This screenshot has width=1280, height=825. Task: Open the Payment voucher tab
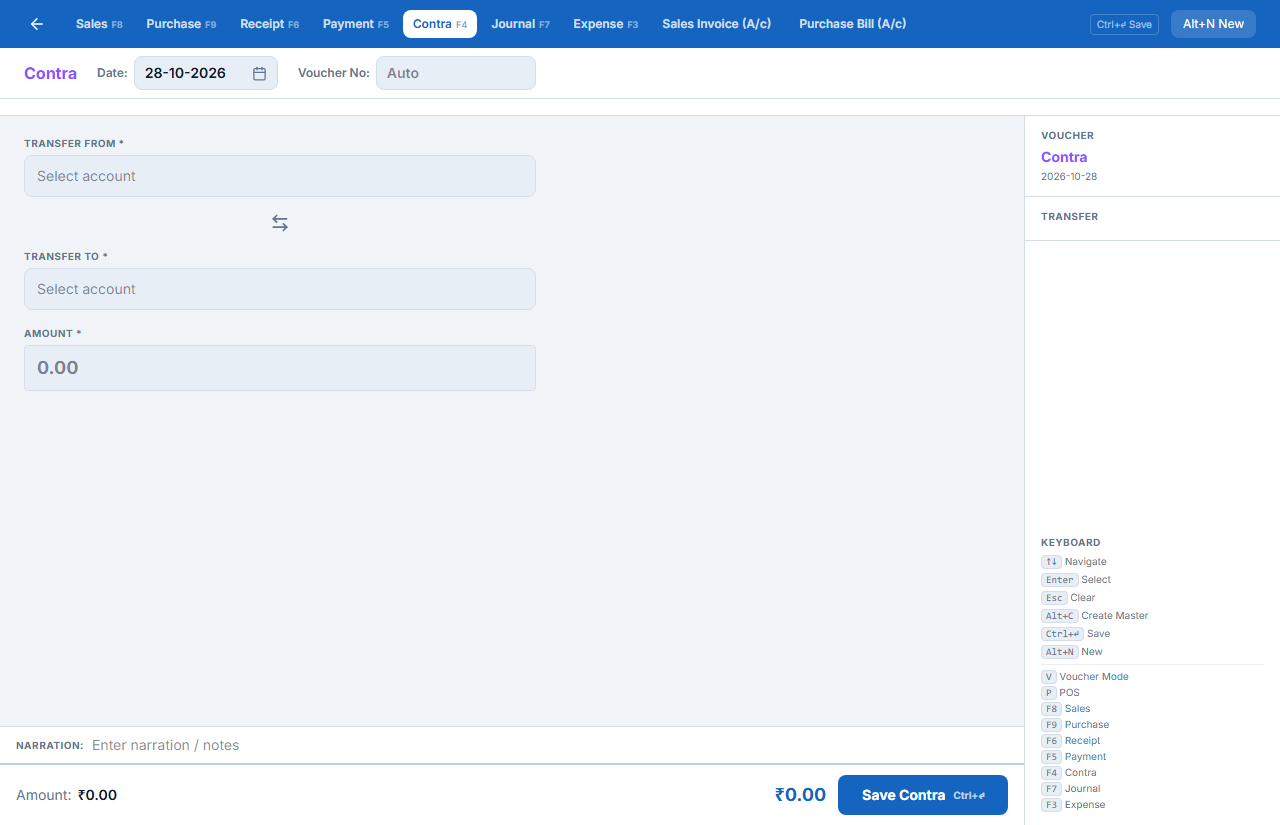pos(356,24)
